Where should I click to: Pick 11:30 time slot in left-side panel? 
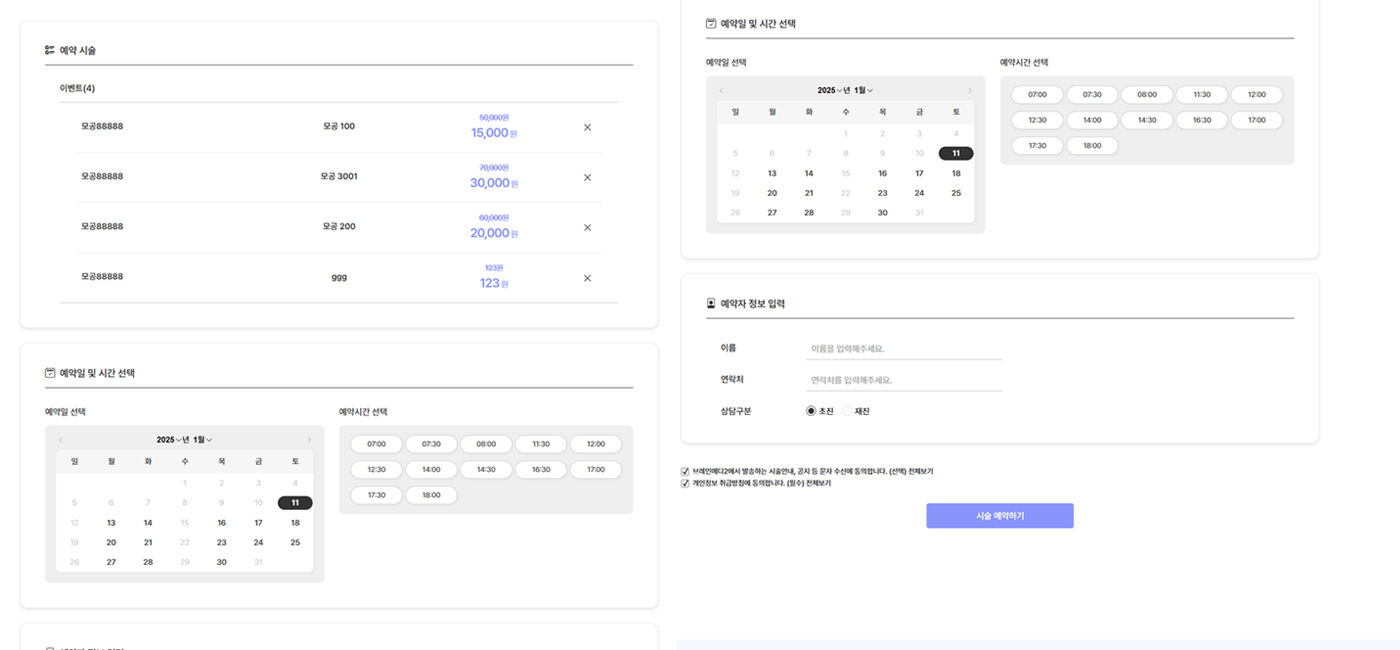click(541, 444)
